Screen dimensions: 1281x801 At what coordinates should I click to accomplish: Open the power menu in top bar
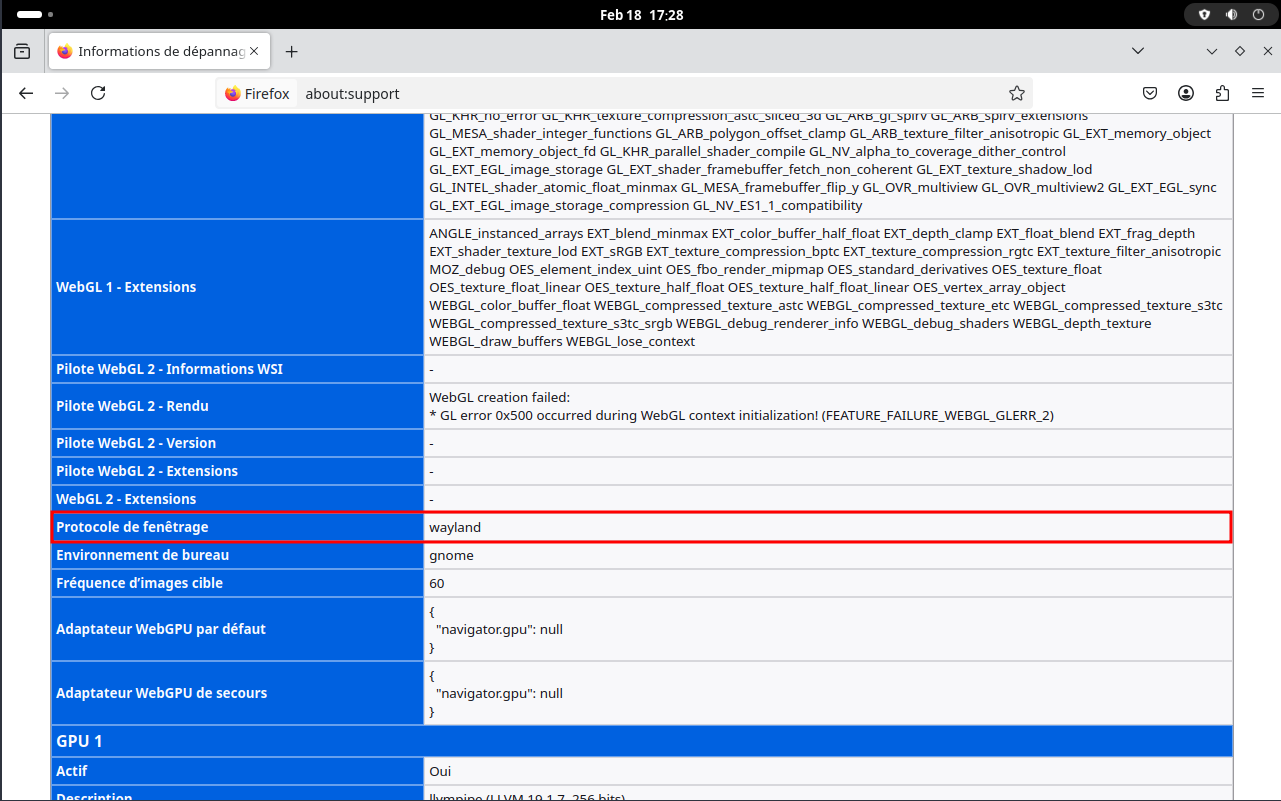[1258, 15]
